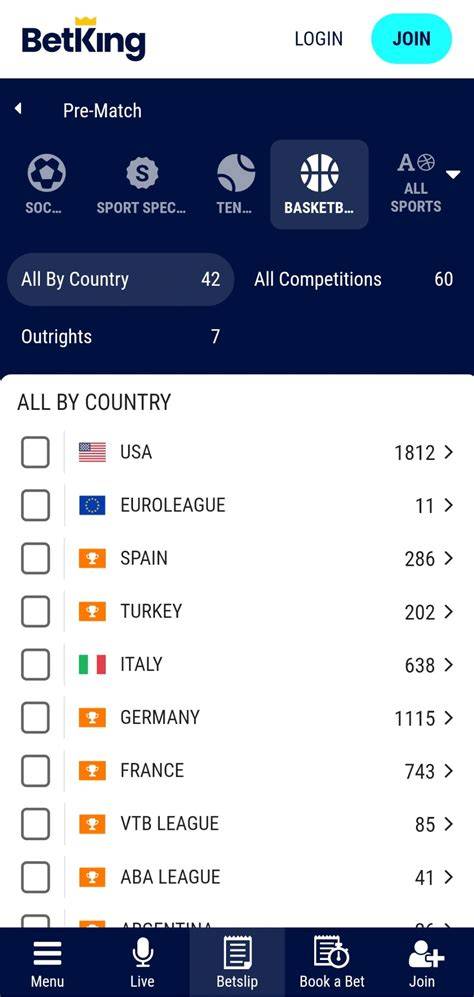Enable the VTB League checkbox
474x997 pixels.
click(35, 823)
